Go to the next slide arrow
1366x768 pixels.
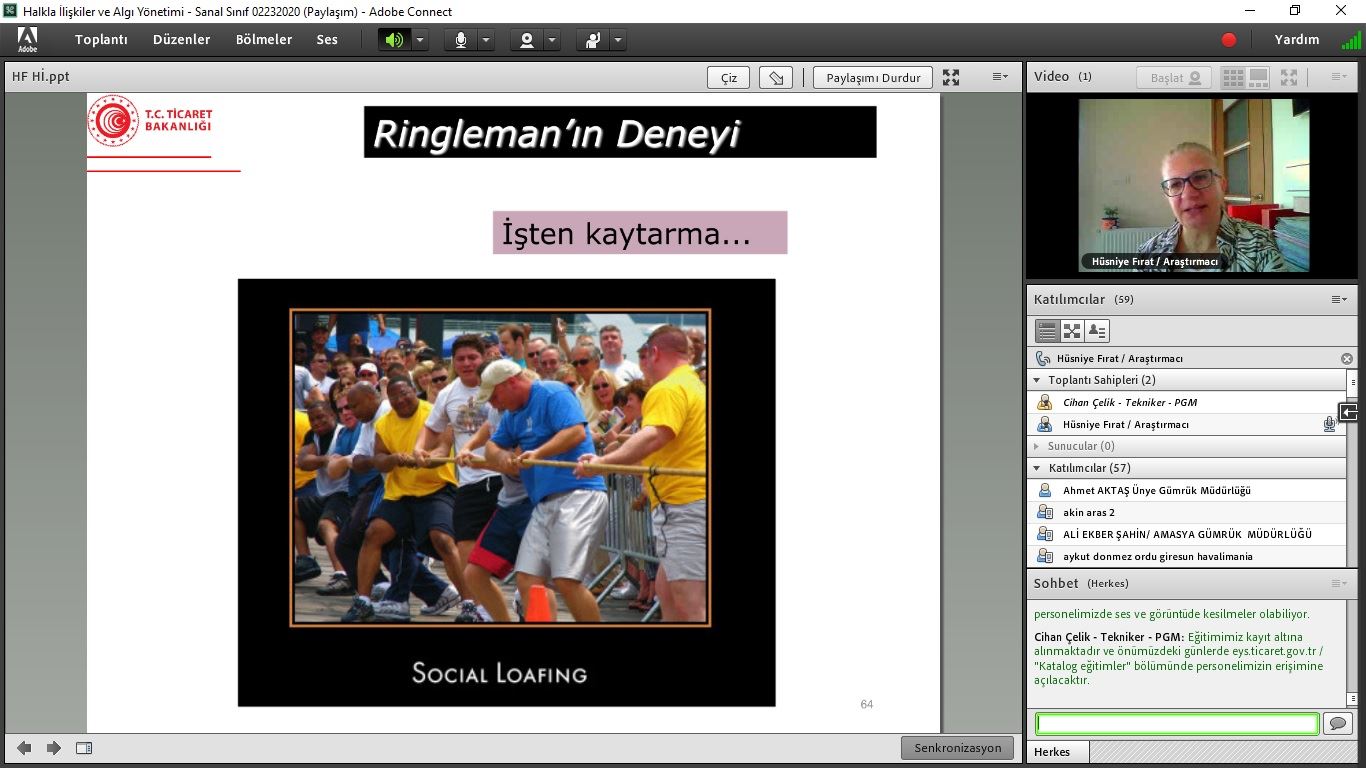pos(54,748)
